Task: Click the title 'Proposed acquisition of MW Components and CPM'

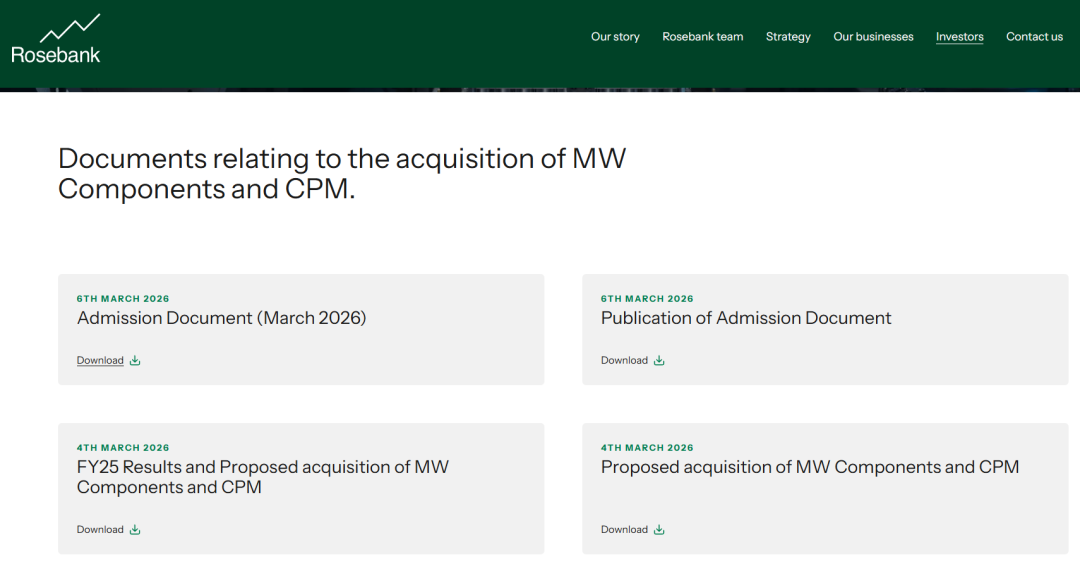Action: click(810, 467)
